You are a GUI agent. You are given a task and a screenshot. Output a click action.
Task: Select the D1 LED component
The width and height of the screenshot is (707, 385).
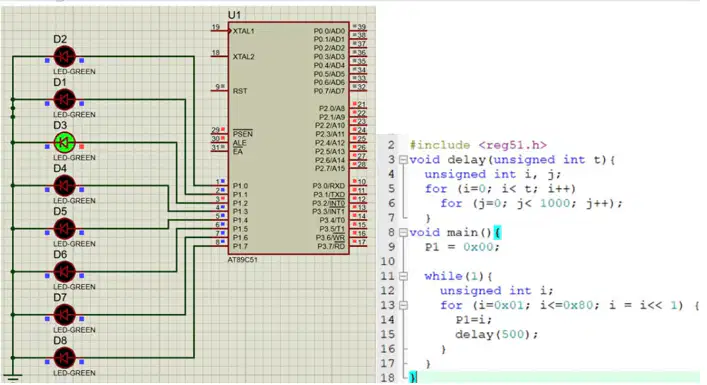click(x=64, y=100)
